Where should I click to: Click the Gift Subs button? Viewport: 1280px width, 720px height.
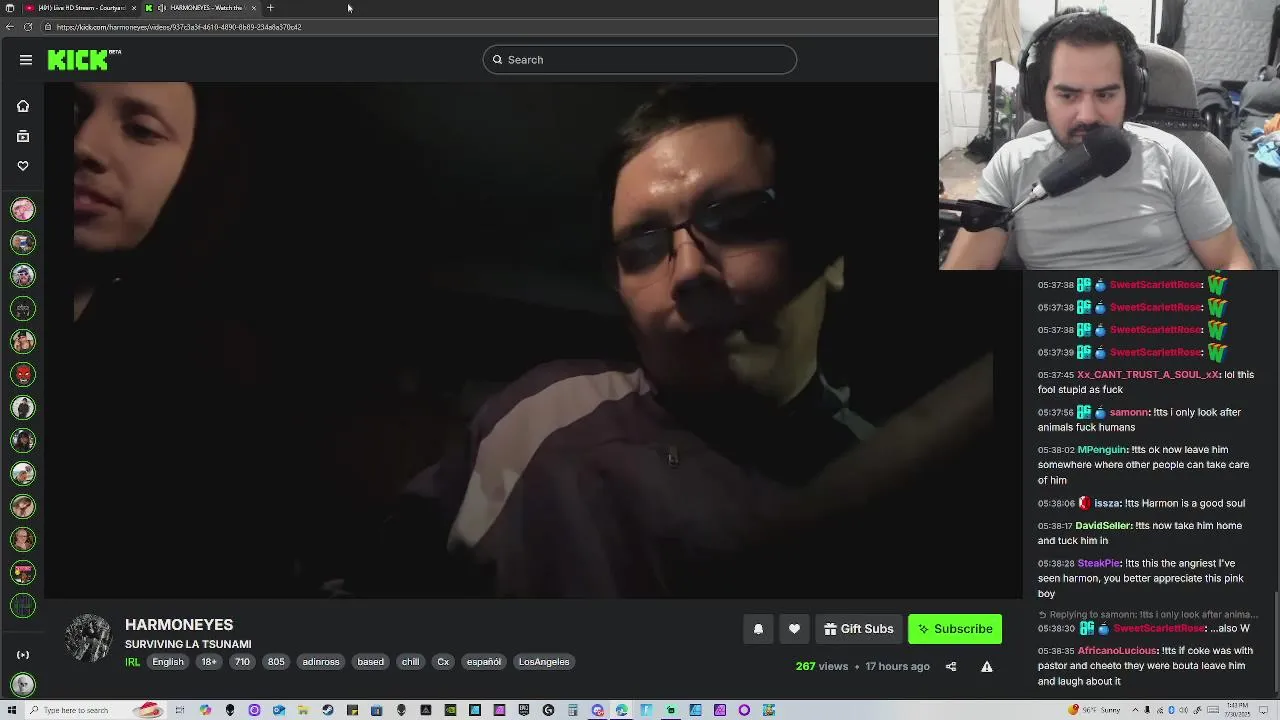pos(859,629)
